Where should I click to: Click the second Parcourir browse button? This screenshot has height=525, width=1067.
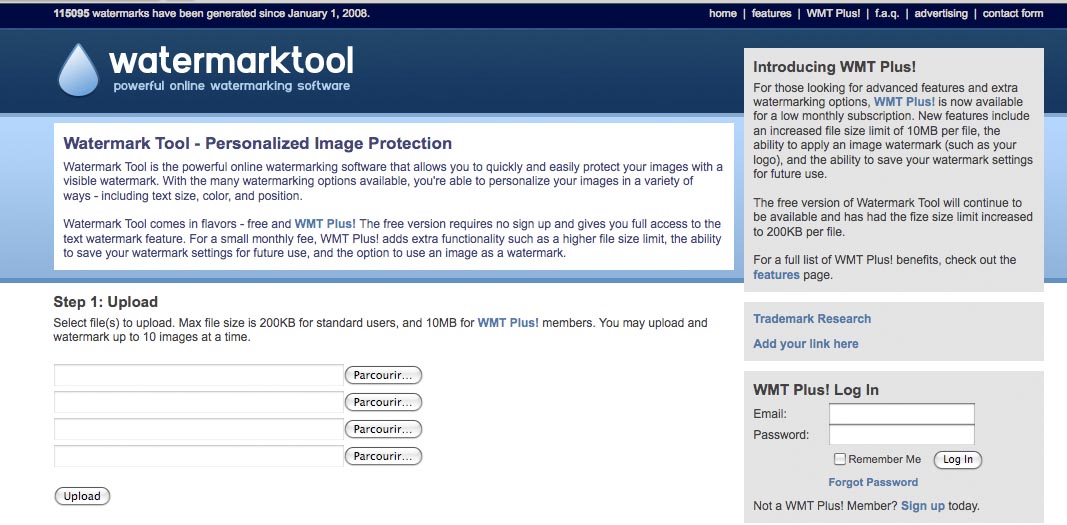(383, 403)
